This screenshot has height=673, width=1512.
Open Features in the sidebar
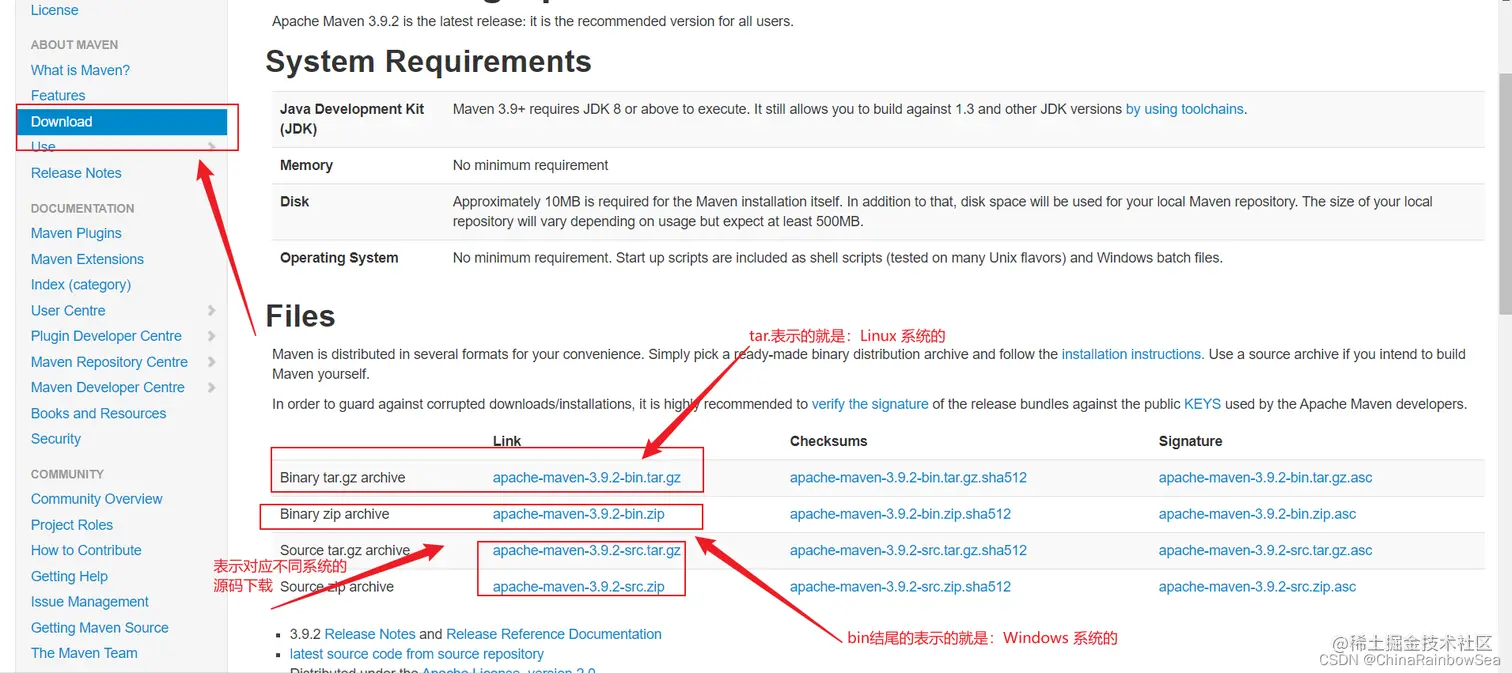click(x=58, y=96)
